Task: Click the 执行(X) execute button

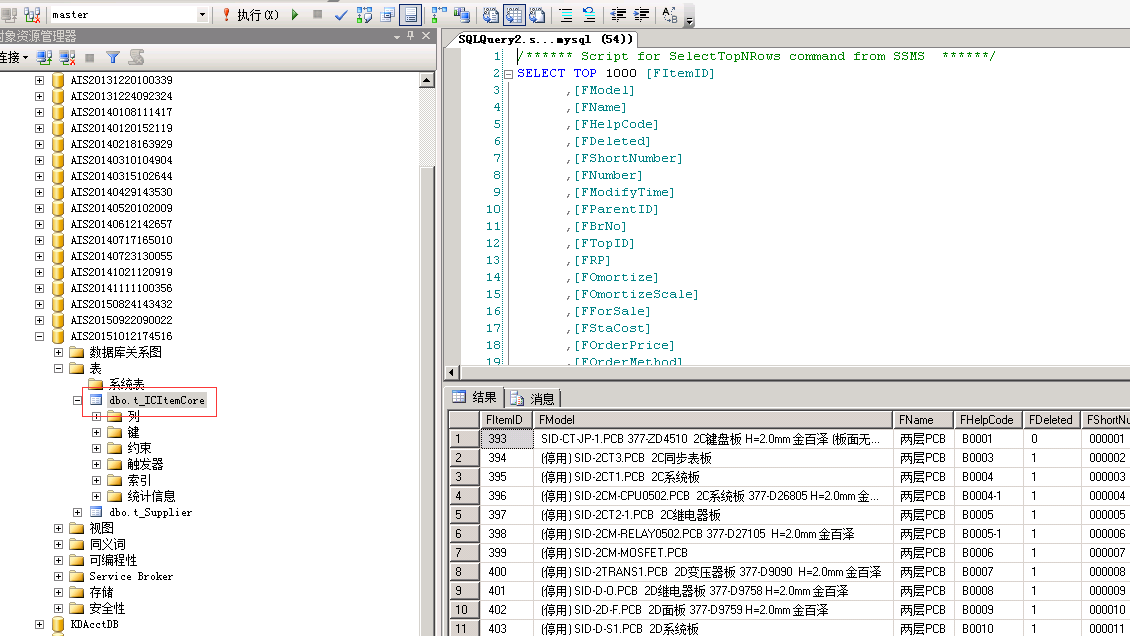Action: (x=250, y=14)
